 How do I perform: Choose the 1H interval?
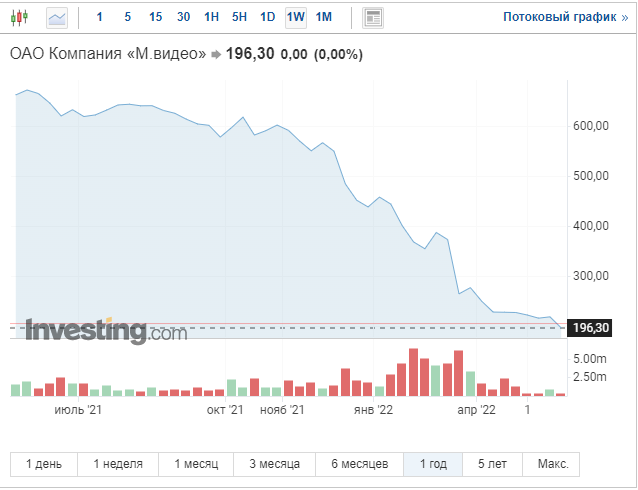click(x=211, y=17)
